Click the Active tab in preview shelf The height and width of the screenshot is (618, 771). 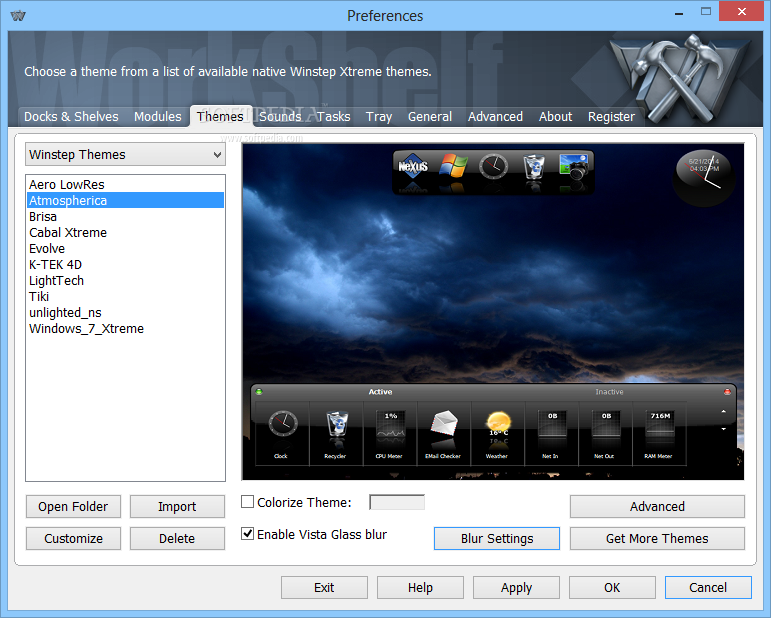pos(380,392)
